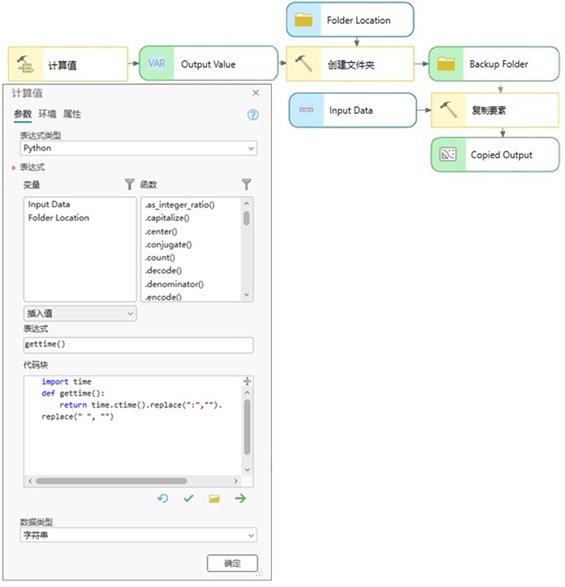Click the 确定 button

[x=232, y=563]
